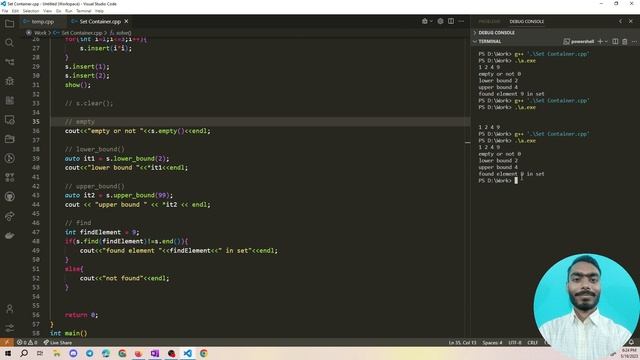
Task: Open the File menu
Action: 5,11
